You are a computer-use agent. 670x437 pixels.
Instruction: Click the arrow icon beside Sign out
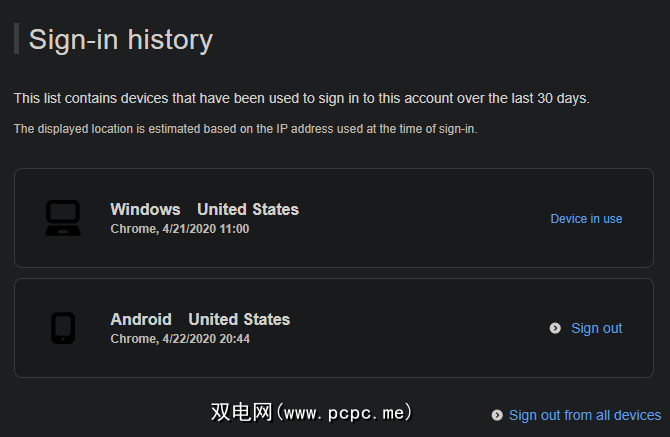coord(555,328)
